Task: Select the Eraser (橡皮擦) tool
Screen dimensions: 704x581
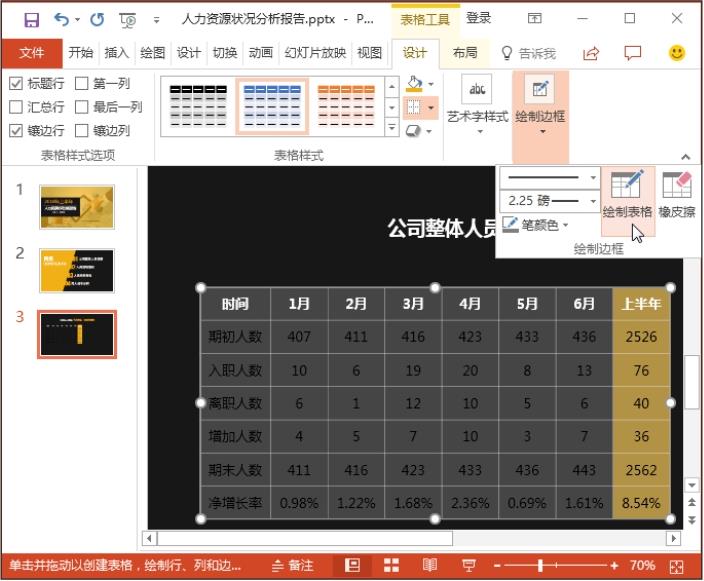Action: click(x=677, y=195)
